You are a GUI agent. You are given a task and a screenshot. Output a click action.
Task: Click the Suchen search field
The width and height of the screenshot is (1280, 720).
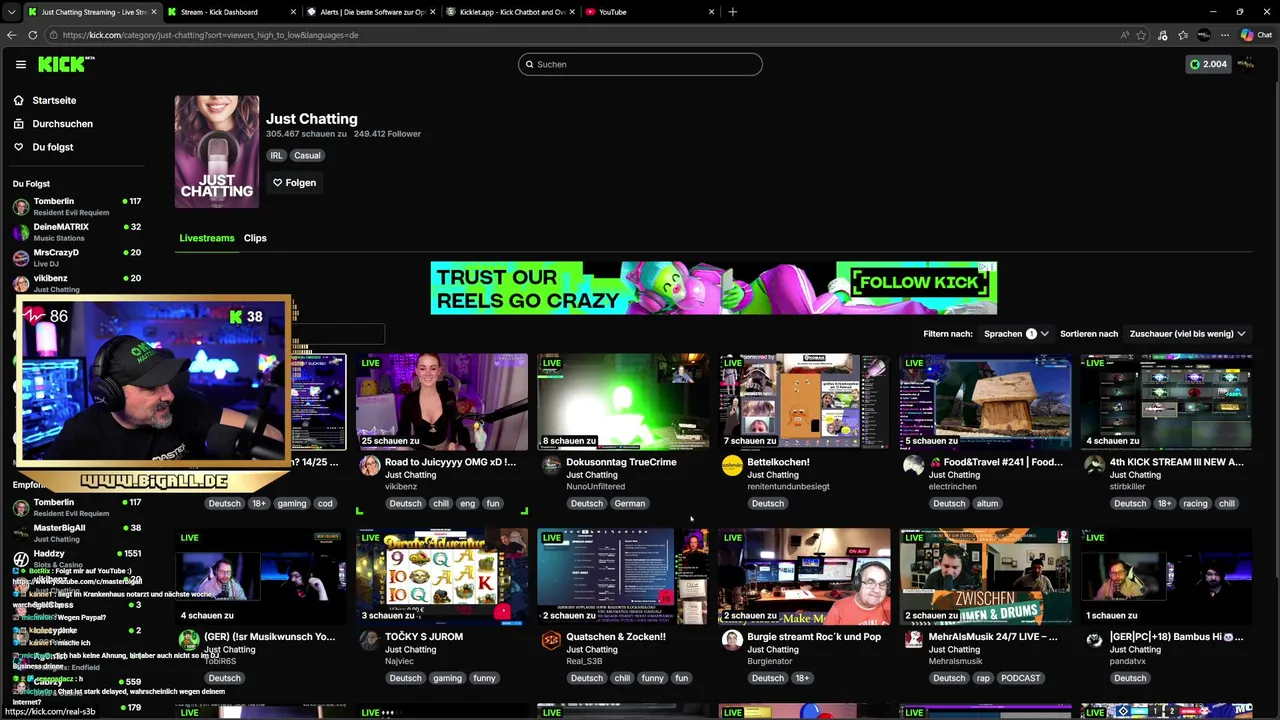click(640, 64)
